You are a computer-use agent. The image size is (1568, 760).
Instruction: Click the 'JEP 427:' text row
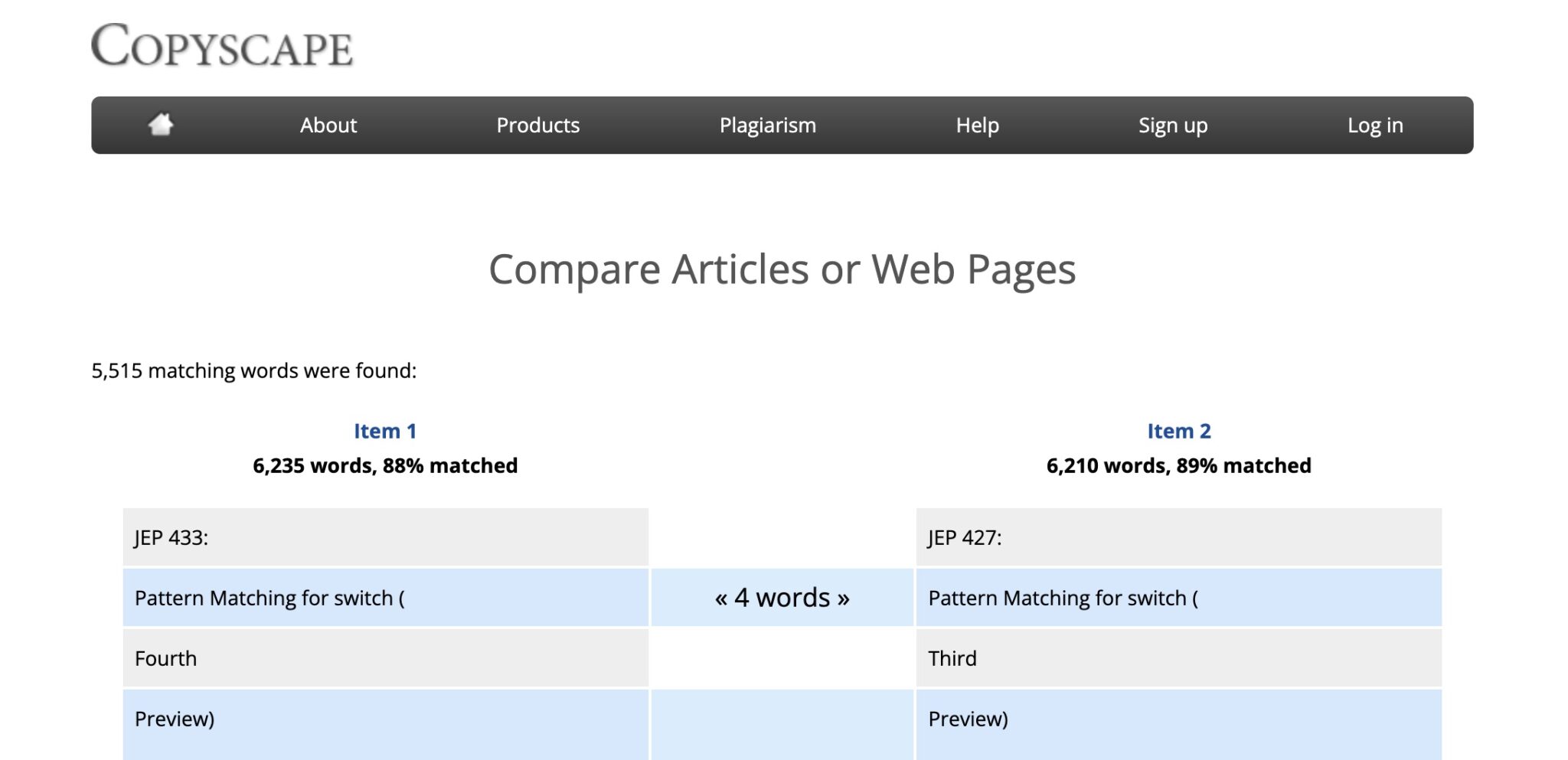(x=965, y=537)
